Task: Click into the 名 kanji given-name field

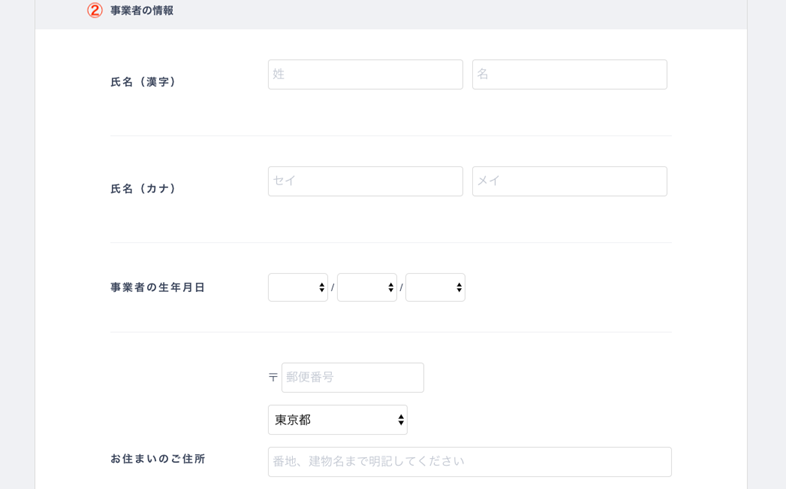Action: (x=569, y=75)
